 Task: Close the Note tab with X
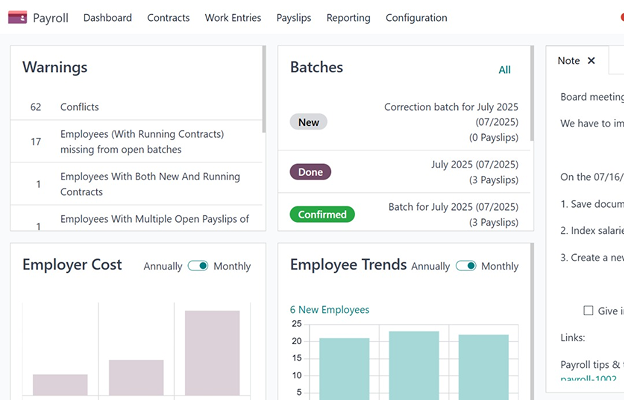[591, 61]
